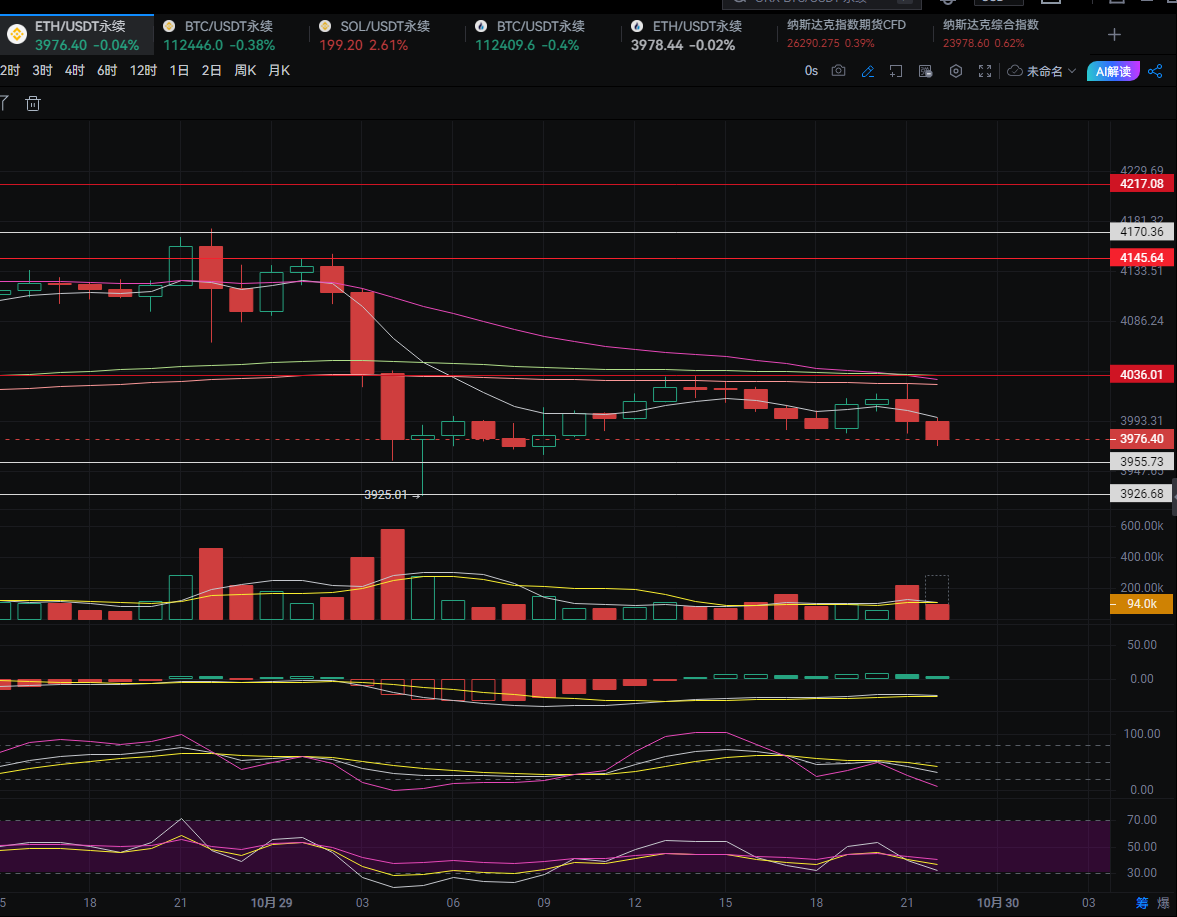Click the 0s countdown label
This screenshot has width=1177, height=917.
[x=811, y=71]
